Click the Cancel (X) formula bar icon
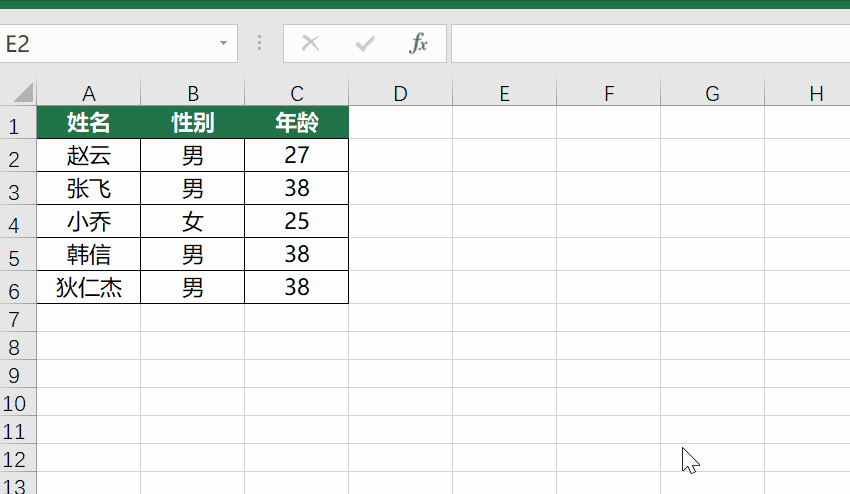850x494 pixels. coord(310,43)
